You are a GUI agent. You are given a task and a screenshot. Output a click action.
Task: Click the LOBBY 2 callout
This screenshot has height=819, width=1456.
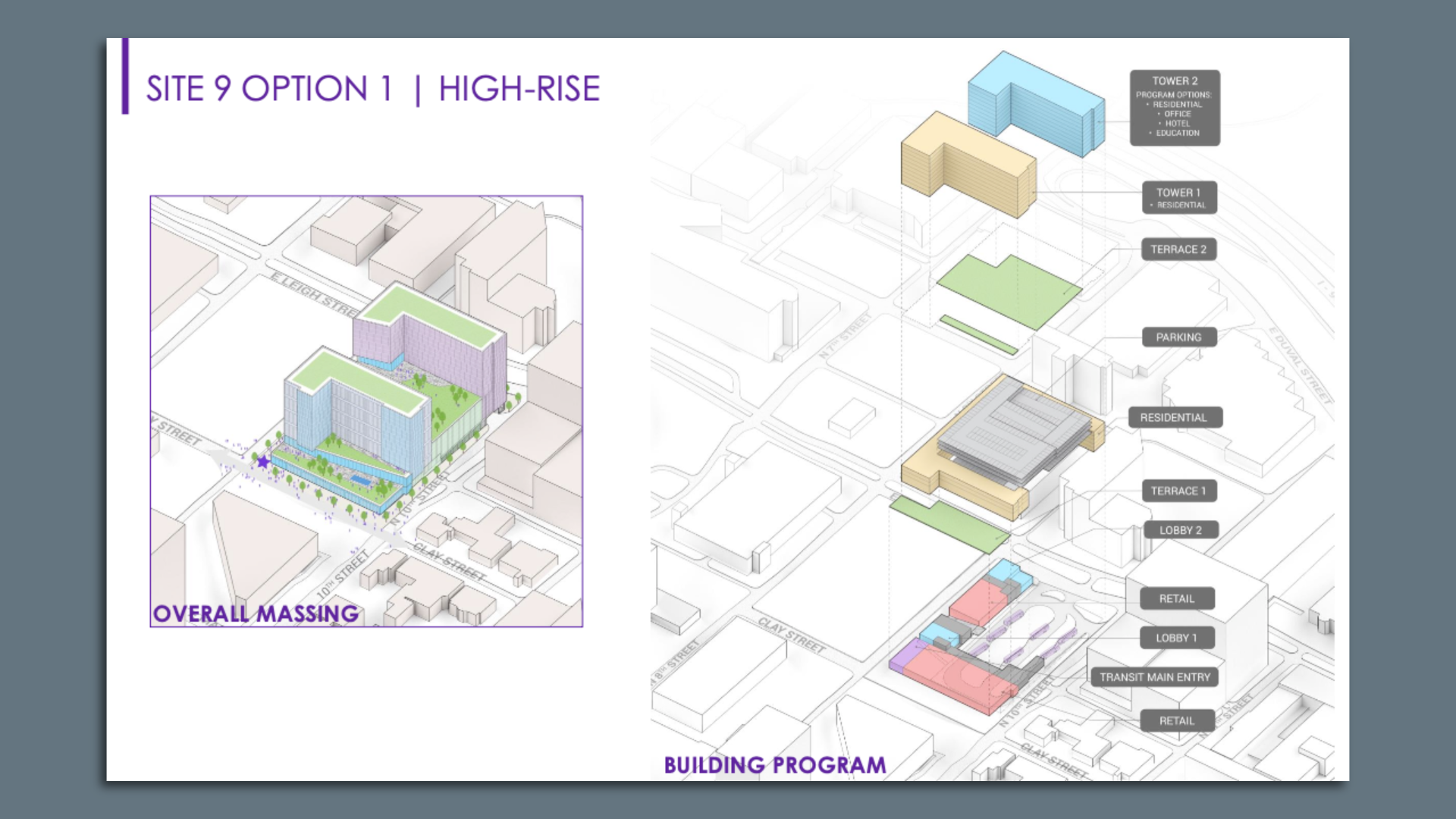pos(1181,529)
